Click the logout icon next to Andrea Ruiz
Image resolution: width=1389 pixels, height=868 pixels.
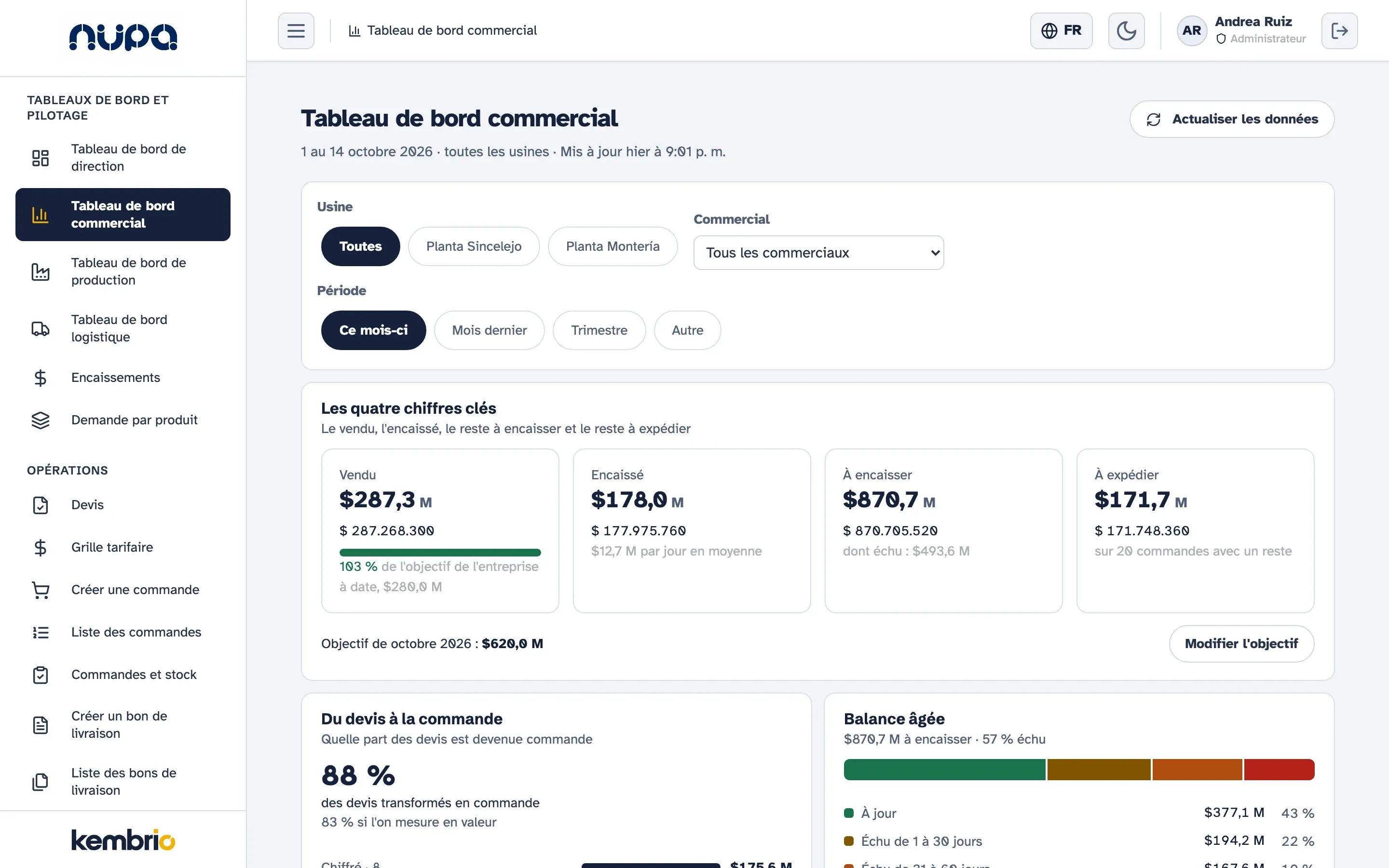click(x=1339, y=30)
